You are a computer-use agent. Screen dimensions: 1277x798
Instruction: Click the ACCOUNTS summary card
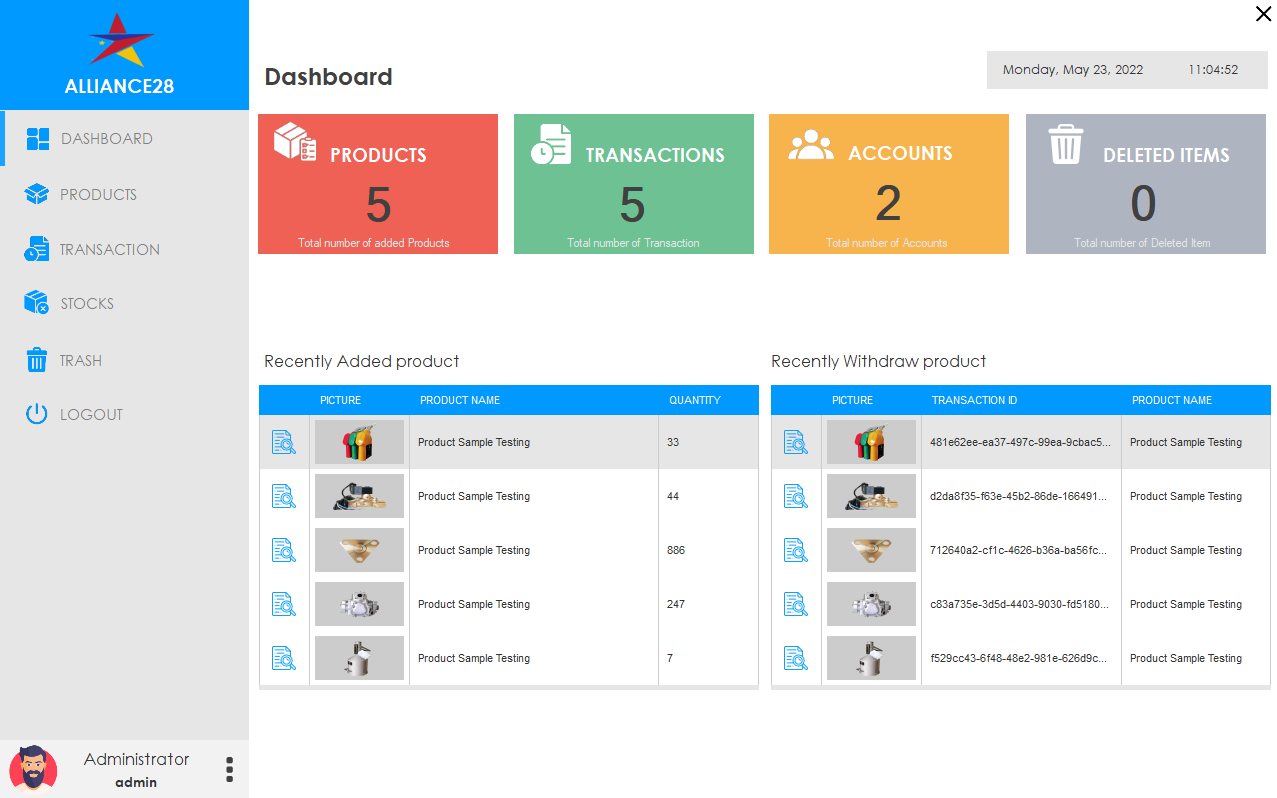pyautogui.click(x=888, y=183)
